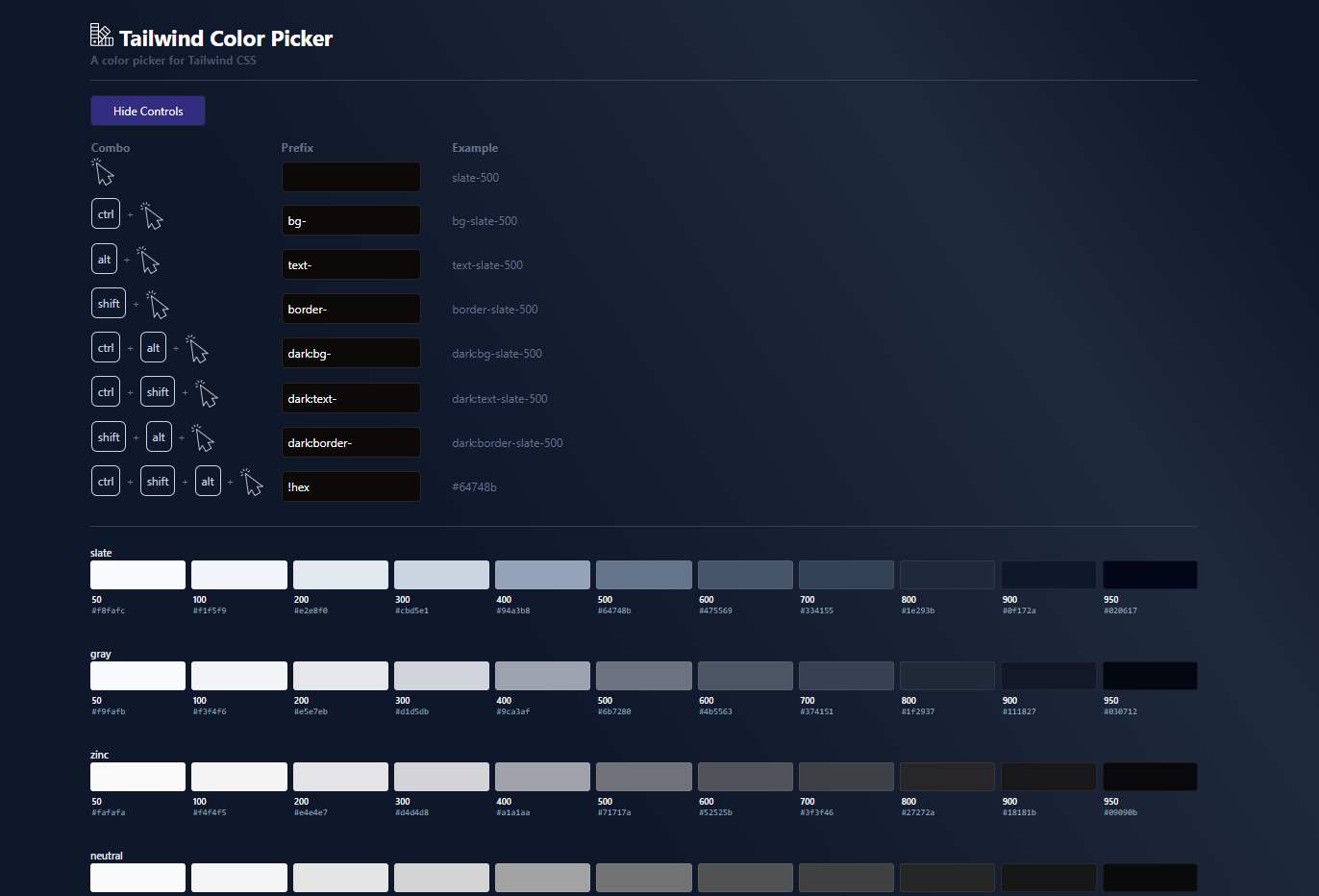Pick the slate 950 color swatch
Image resolution: width=1319 pixels, height=896 pixels.
click(1150, 575)
